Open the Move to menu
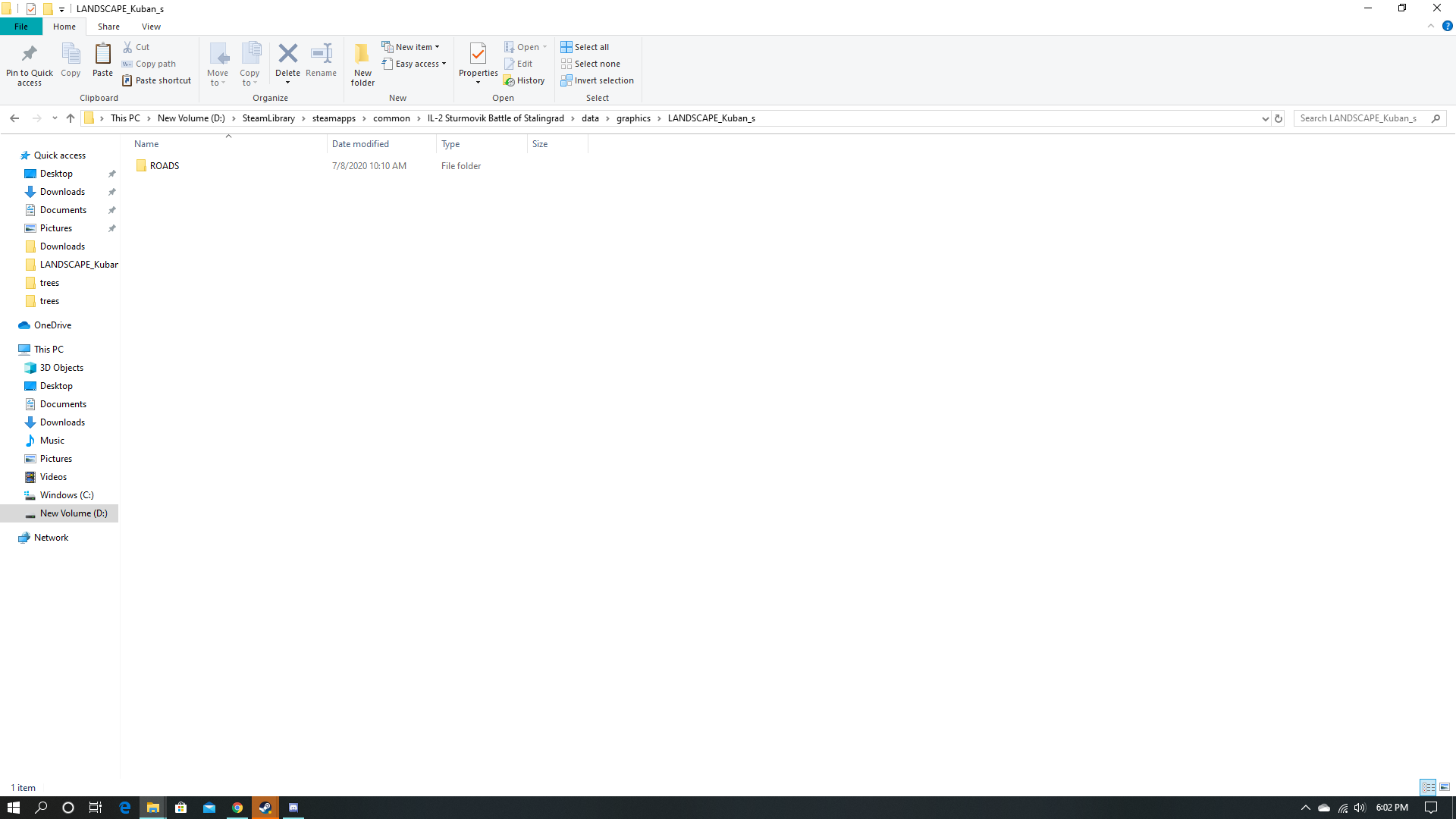The width and height of the screenshot is (1456, 819). 218,64
